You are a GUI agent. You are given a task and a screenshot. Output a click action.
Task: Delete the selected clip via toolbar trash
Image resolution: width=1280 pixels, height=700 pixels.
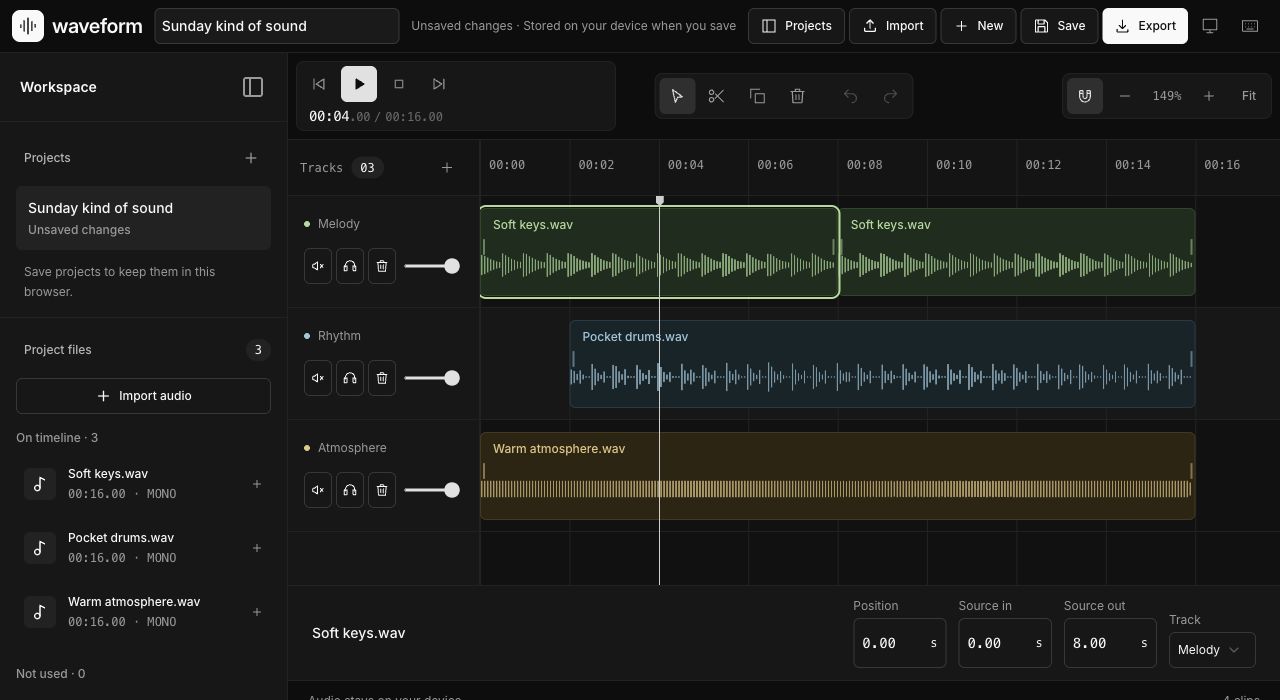click(797, 96)
